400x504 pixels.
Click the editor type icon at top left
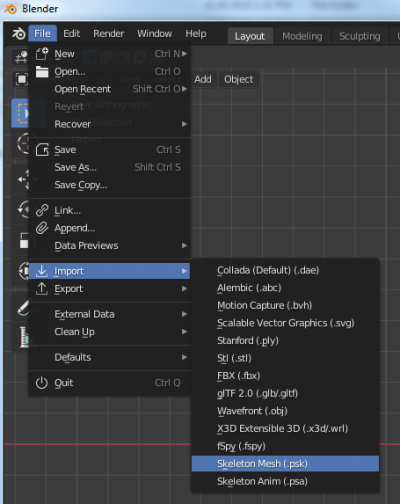[x=21, y=57]
